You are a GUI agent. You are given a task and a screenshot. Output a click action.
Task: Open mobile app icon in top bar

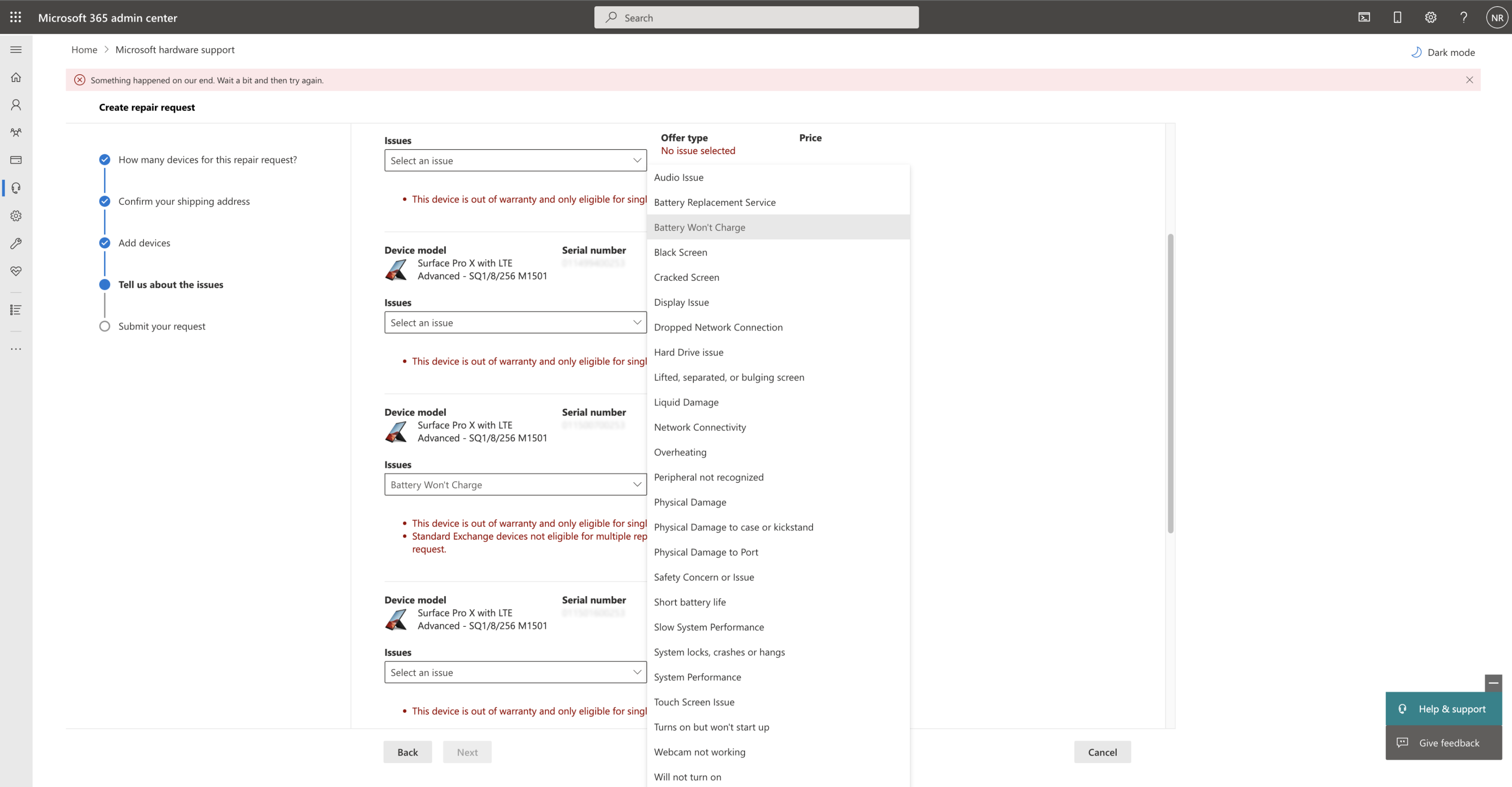(x=1397, y=17)
